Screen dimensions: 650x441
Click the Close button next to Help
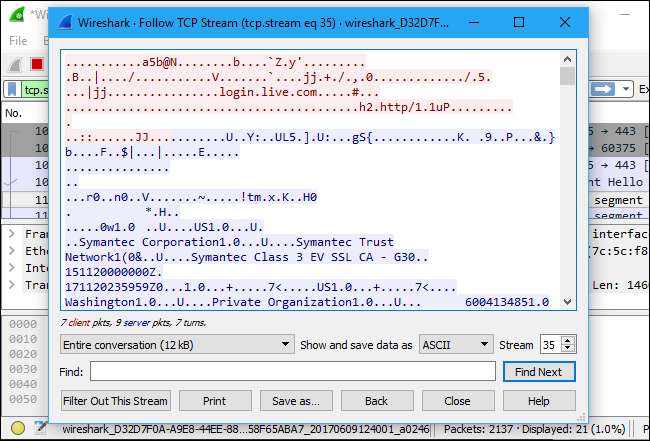tap(457, 401)
